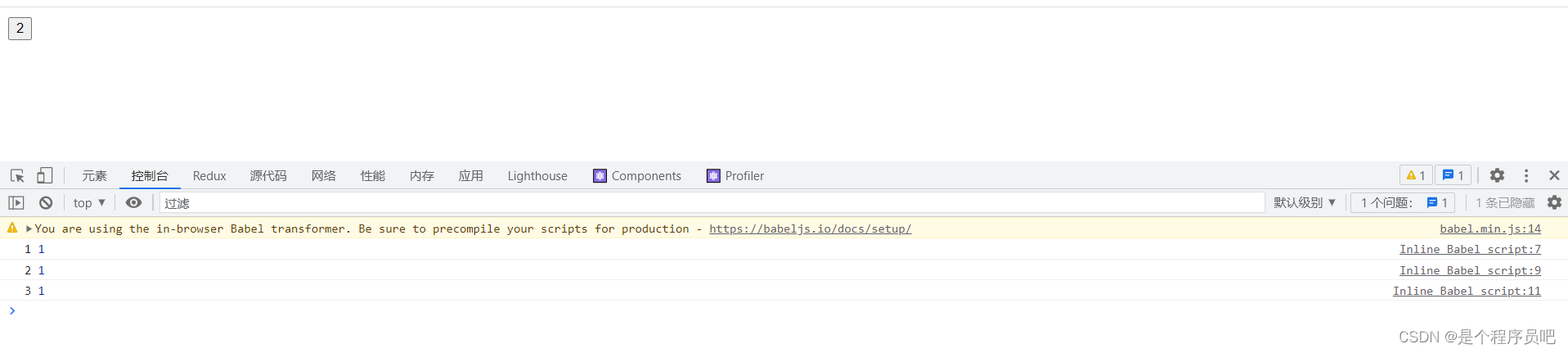Click the page button labeled 2
Screen dimensions: 1568x353
tap(20, 29)
